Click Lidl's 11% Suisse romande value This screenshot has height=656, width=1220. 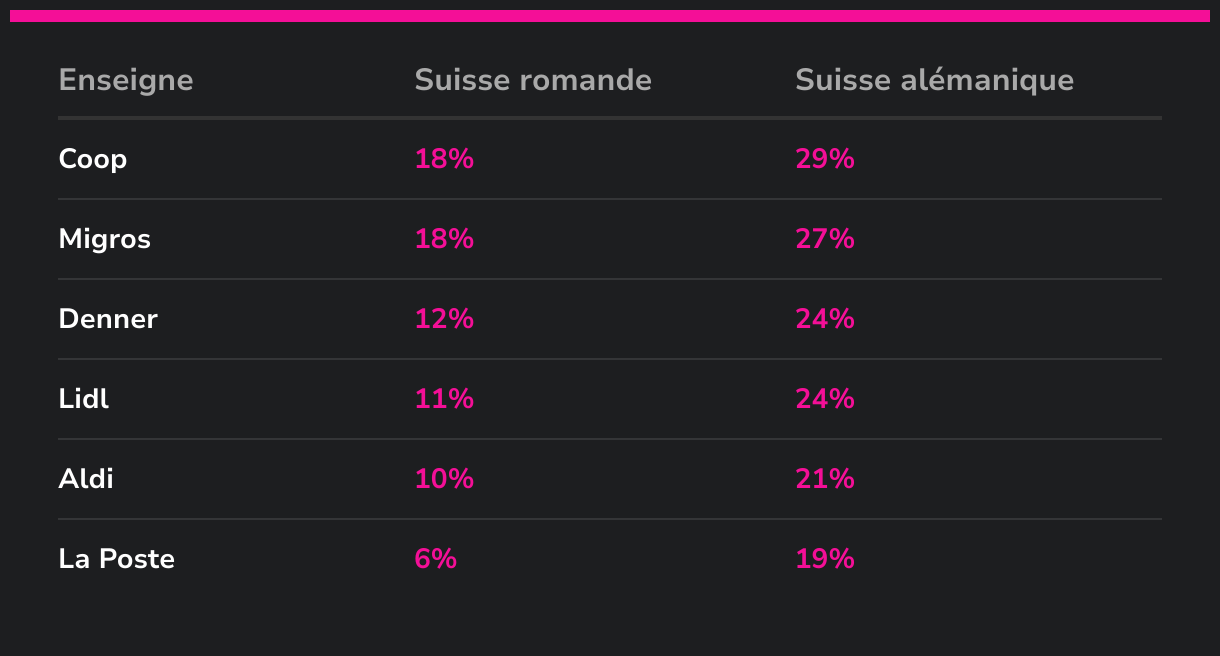[444, 399]
